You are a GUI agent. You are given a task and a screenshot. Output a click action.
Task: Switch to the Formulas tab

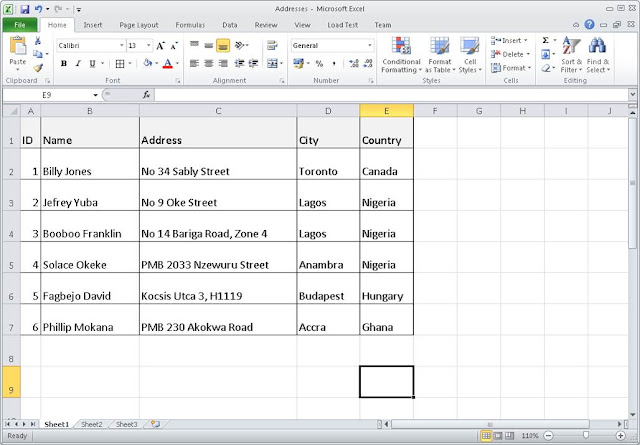point(190,25)
